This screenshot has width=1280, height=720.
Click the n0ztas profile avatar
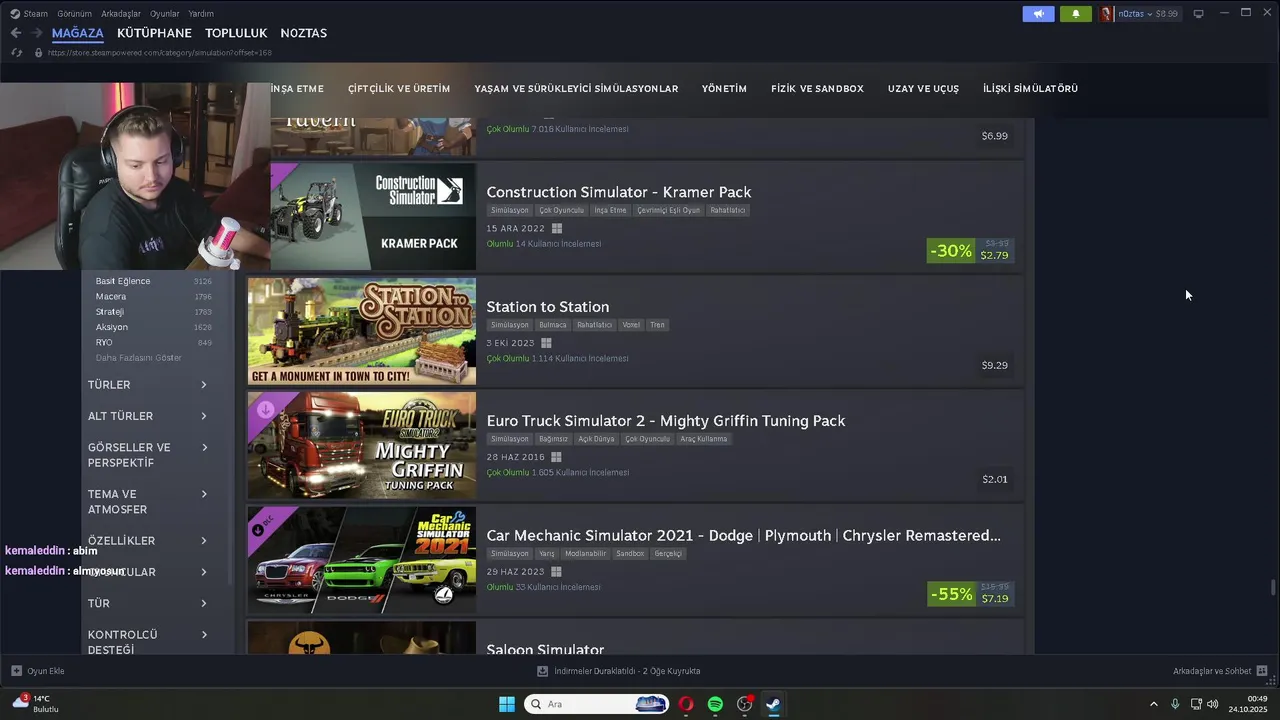1106,14
